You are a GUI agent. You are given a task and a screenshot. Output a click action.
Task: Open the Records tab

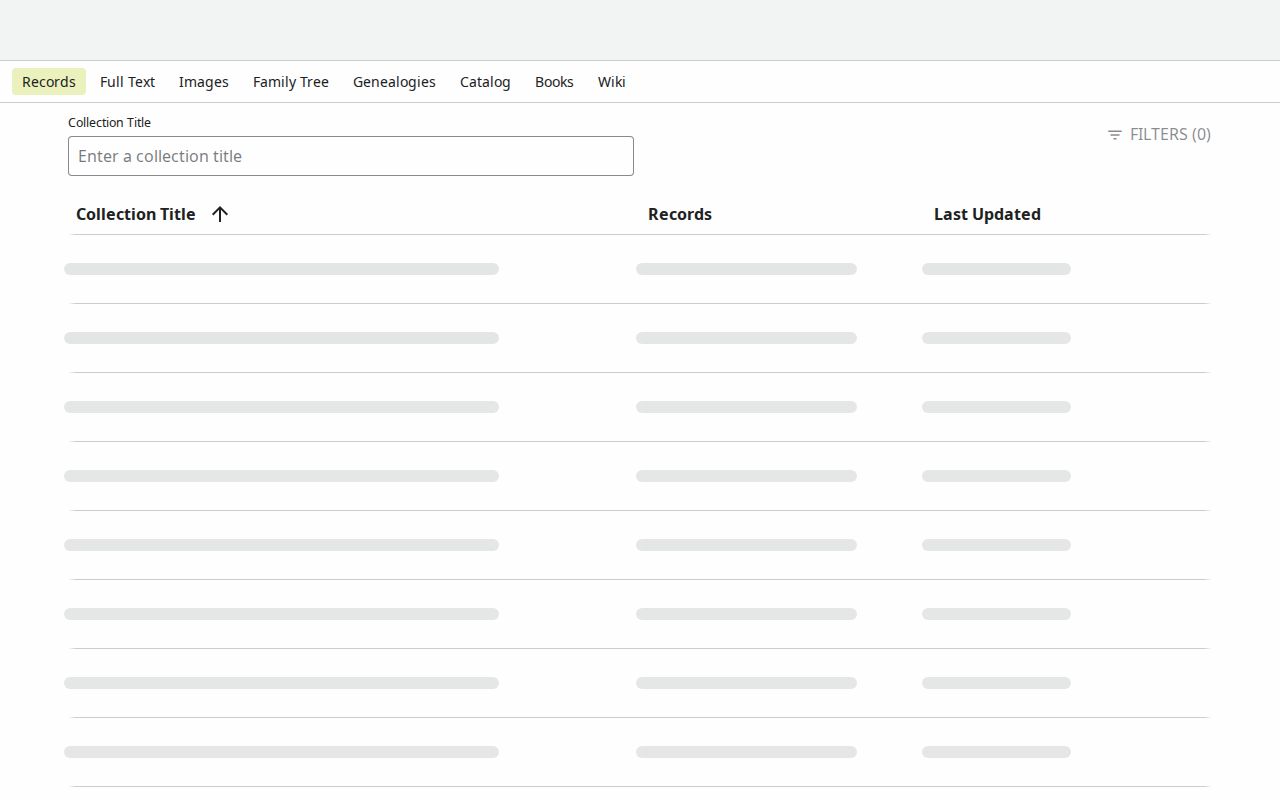pos(49,82)
